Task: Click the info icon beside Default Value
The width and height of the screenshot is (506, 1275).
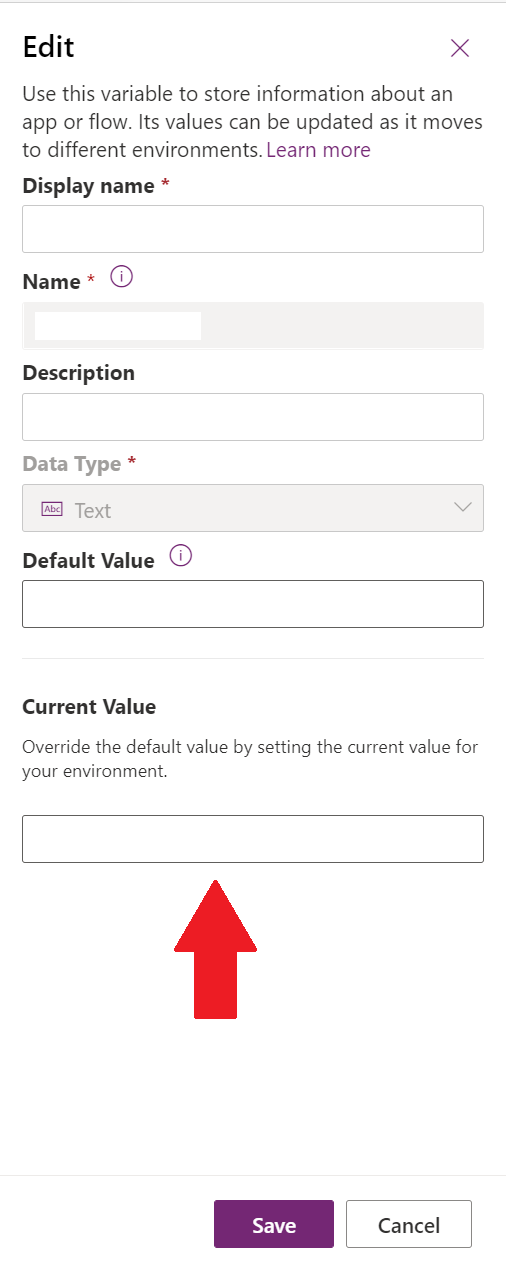Action: click(180, 556)
